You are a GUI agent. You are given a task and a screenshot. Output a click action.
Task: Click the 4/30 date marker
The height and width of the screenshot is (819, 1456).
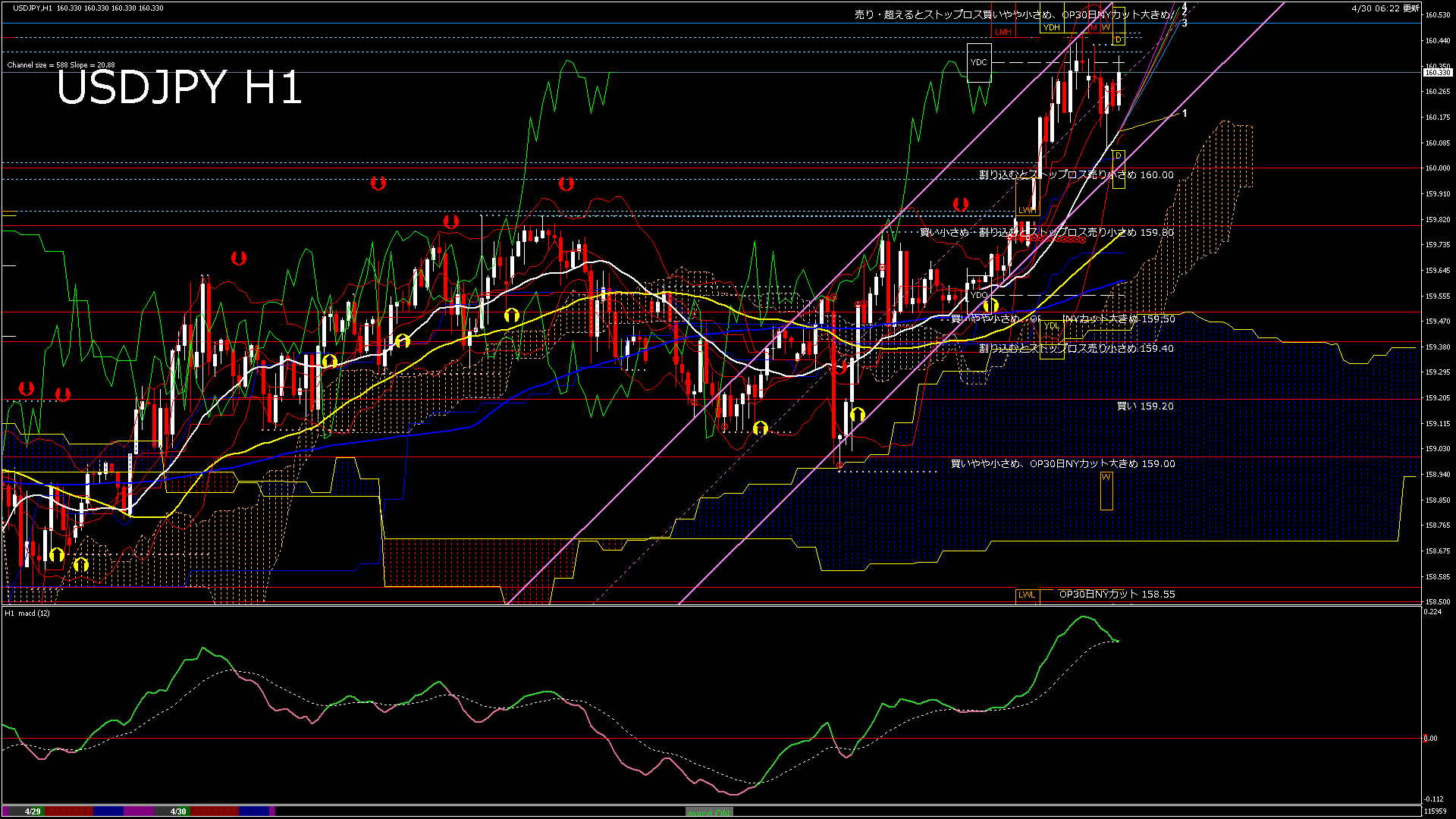178,811
